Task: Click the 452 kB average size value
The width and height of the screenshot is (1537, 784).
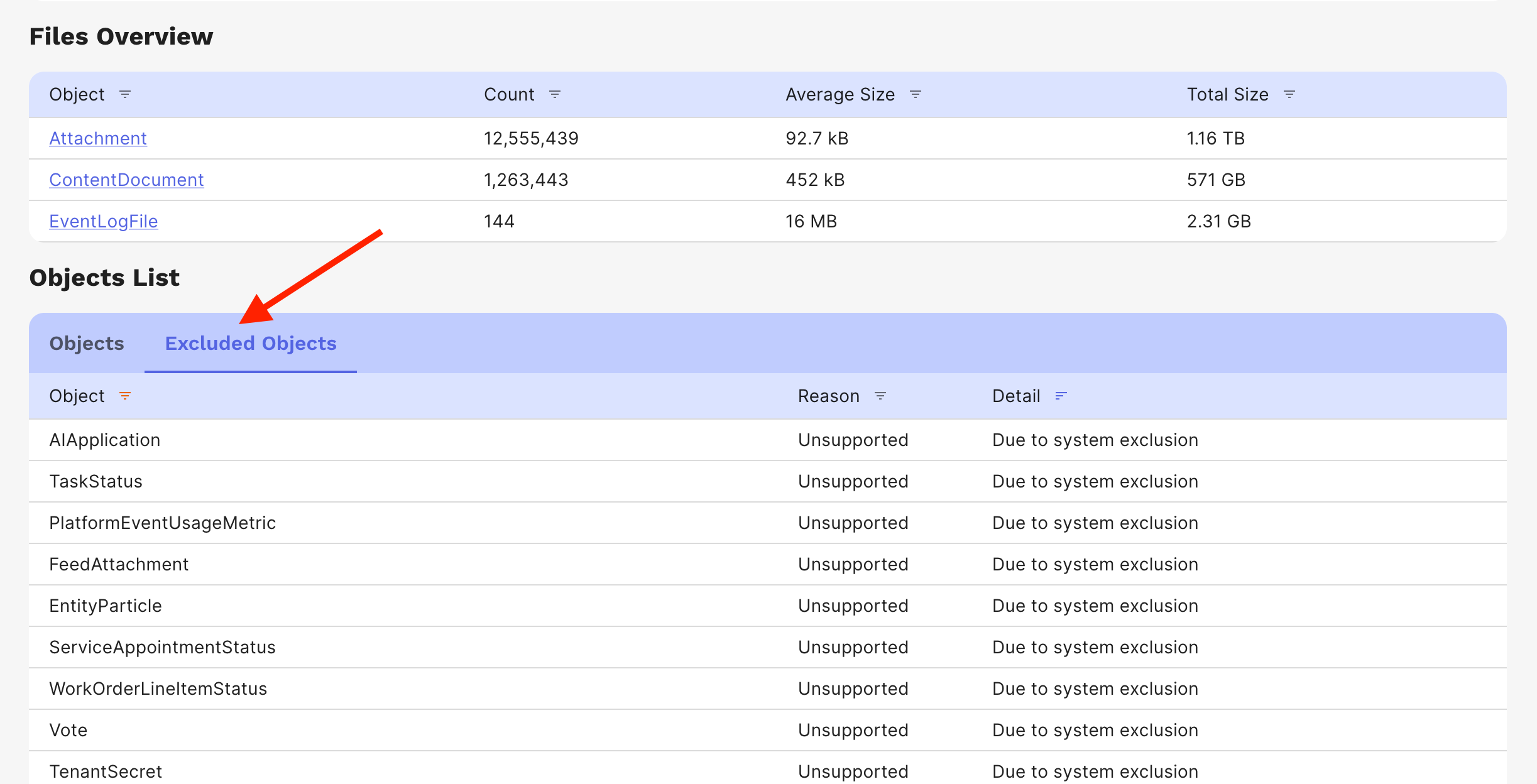Action: pos(815,180)
